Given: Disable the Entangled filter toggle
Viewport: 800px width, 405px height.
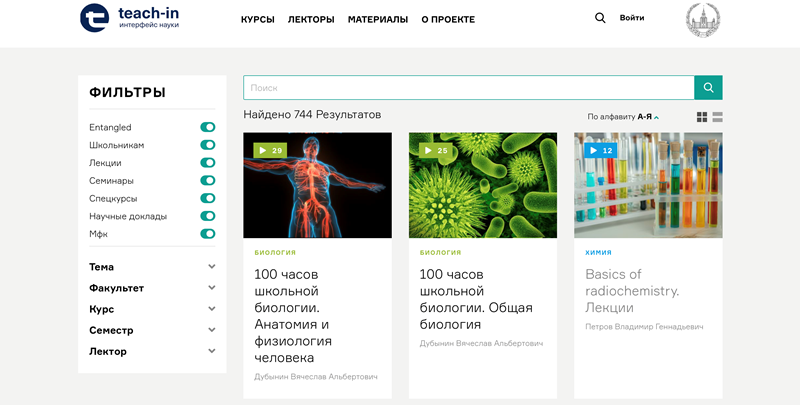Looking at the screenshot, I should click(x=208, y=127).
